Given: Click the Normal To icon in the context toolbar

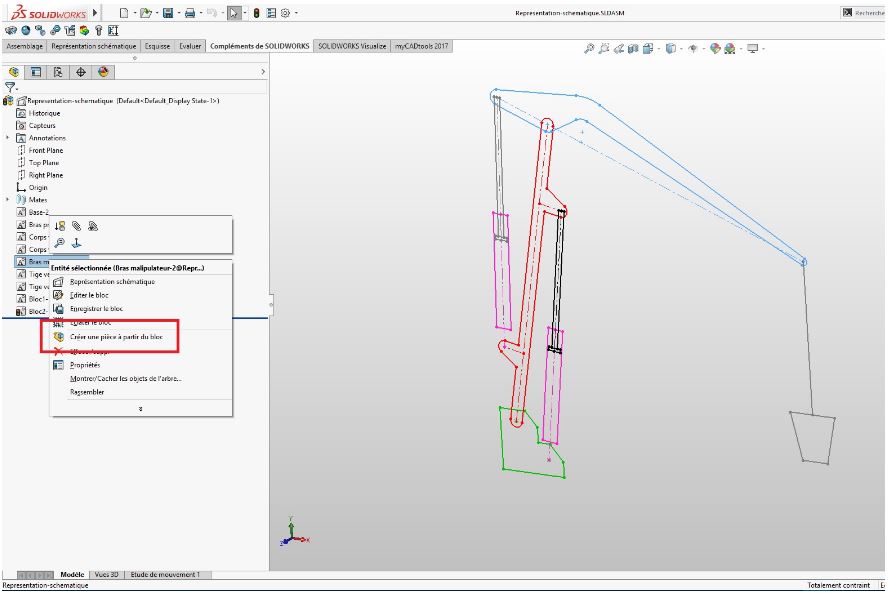Looking at the screenshot, I should pos(77,243).
